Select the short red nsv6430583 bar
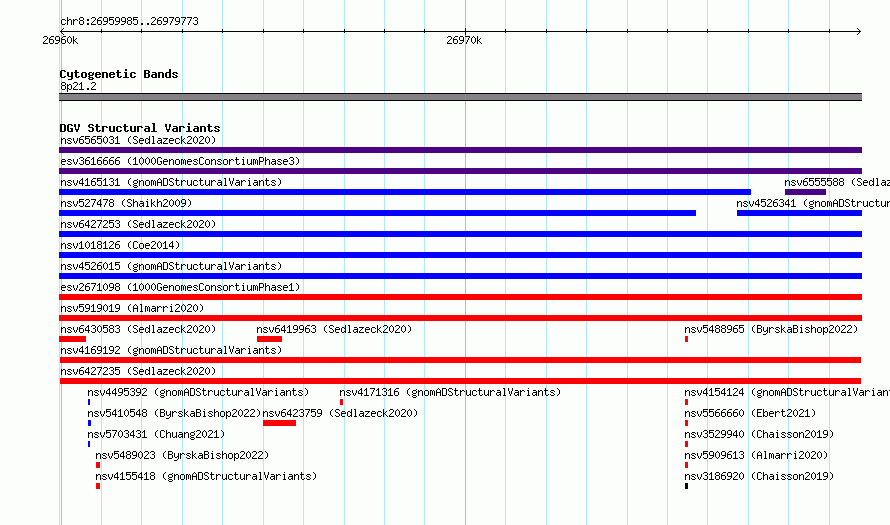 coord(72,339)
